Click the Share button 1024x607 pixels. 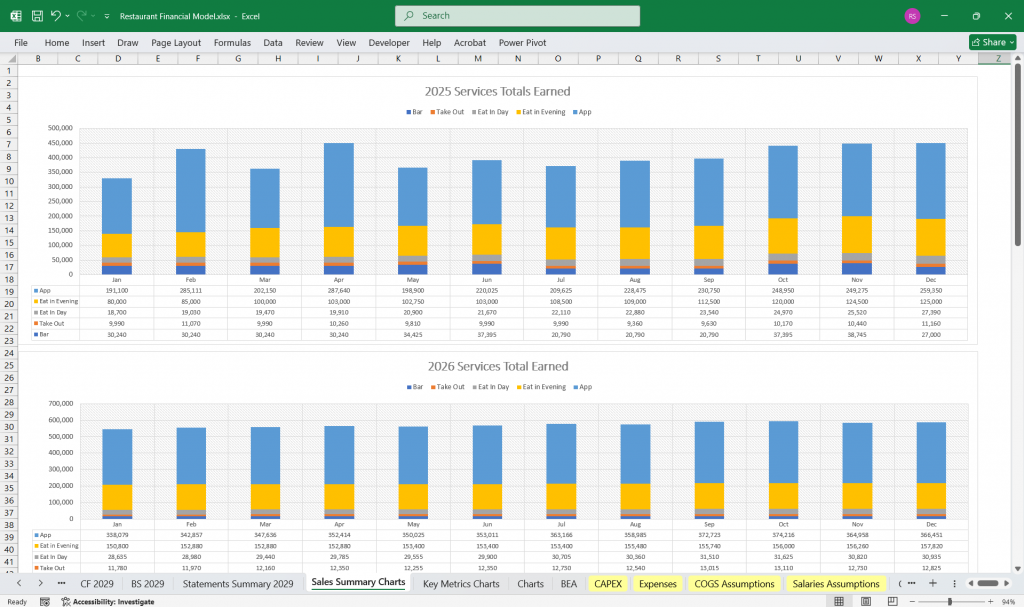[x=991, y=42]
